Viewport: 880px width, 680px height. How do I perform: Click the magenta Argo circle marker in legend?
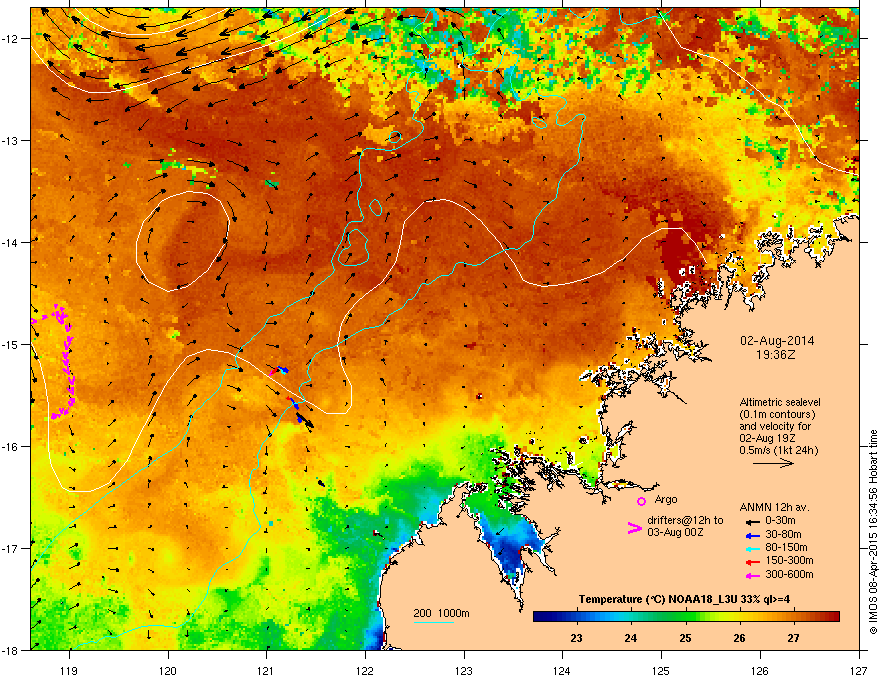[x=641, y=501]
